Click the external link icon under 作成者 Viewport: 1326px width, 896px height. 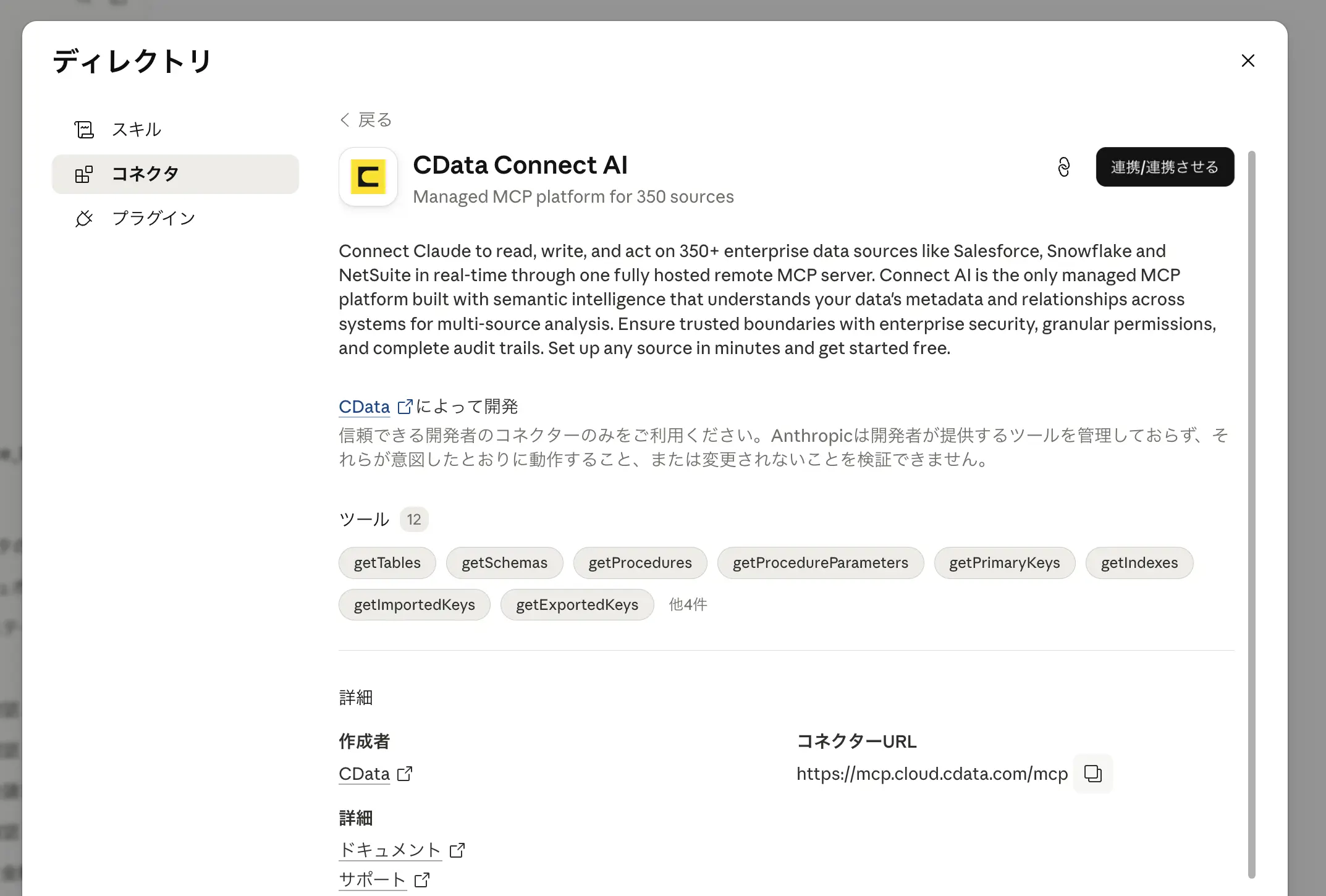pos(405,774)
